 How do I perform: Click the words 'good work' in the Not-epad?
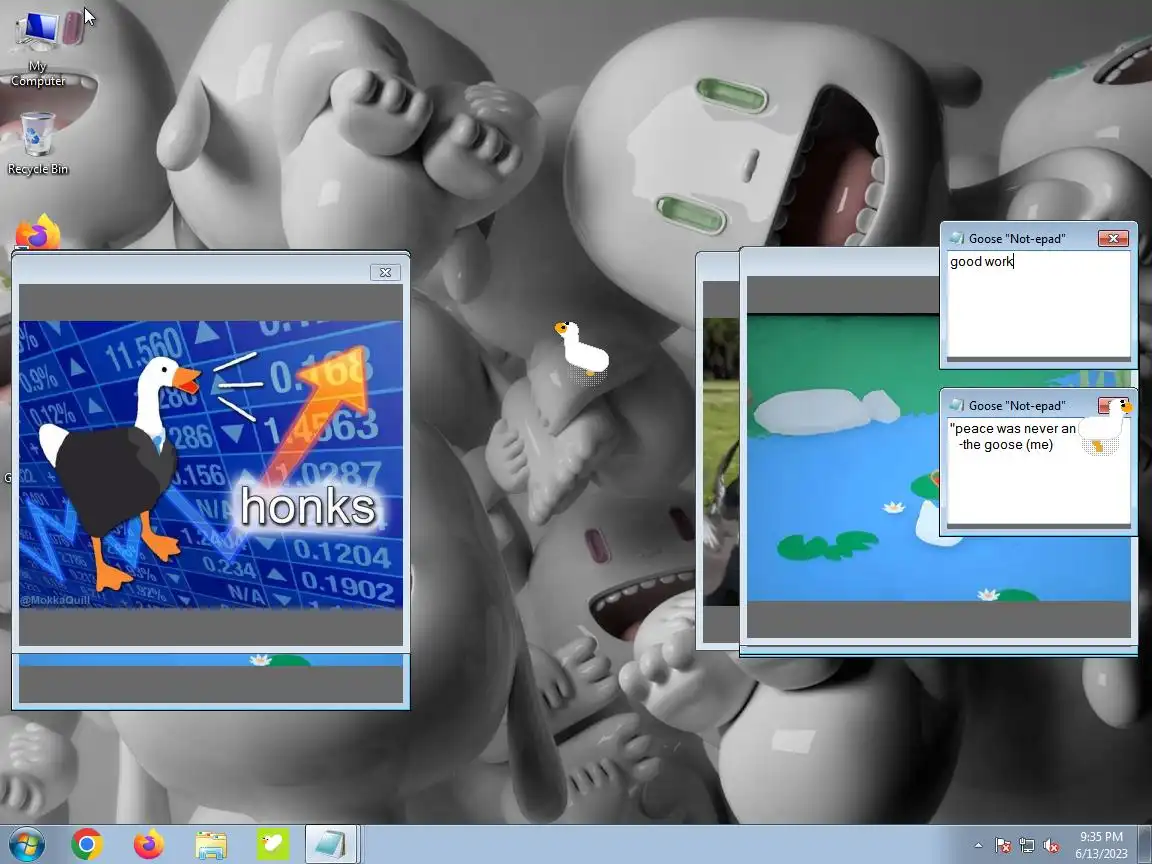point(982,262)
